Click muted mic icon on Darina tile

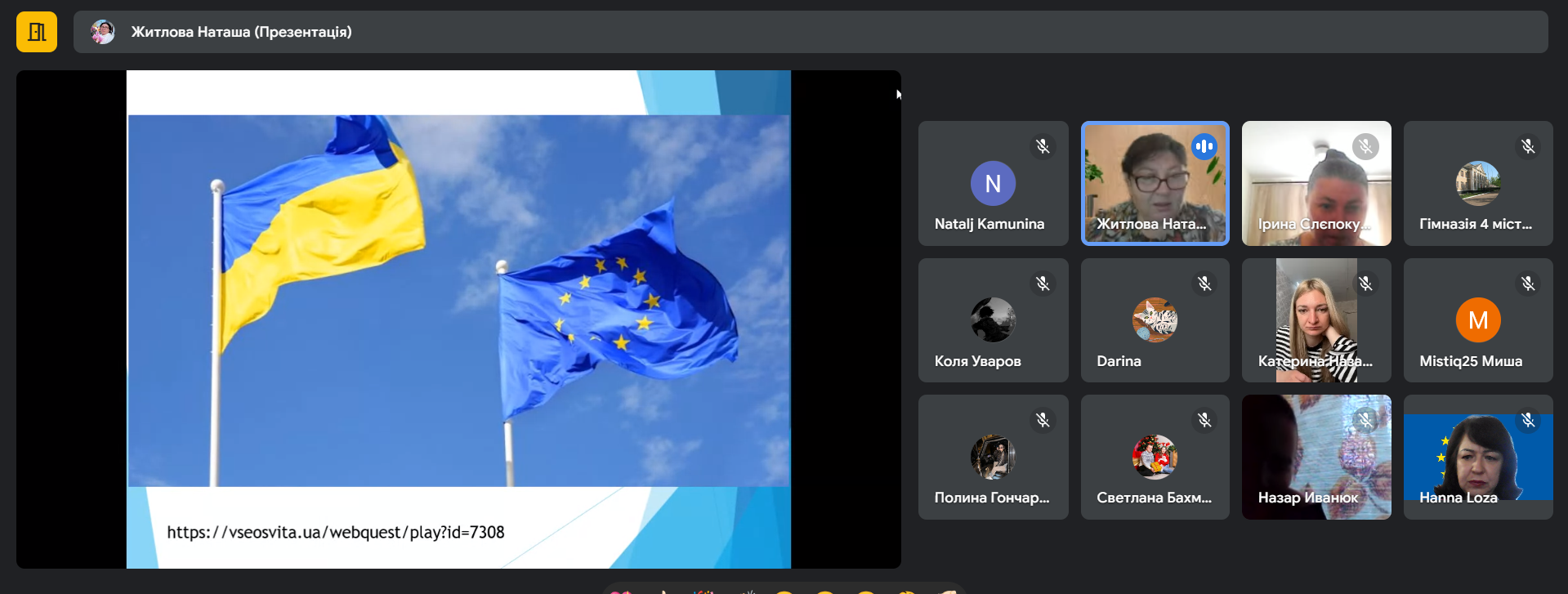[1204, 284]
